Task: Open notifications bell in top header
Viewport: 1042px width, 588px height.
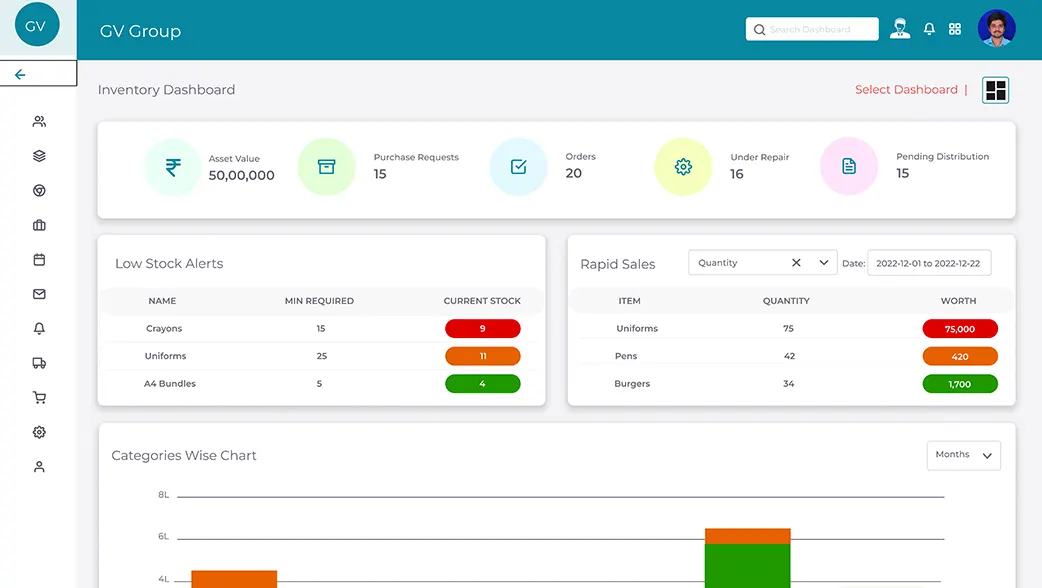Action: tap(929, 29)
